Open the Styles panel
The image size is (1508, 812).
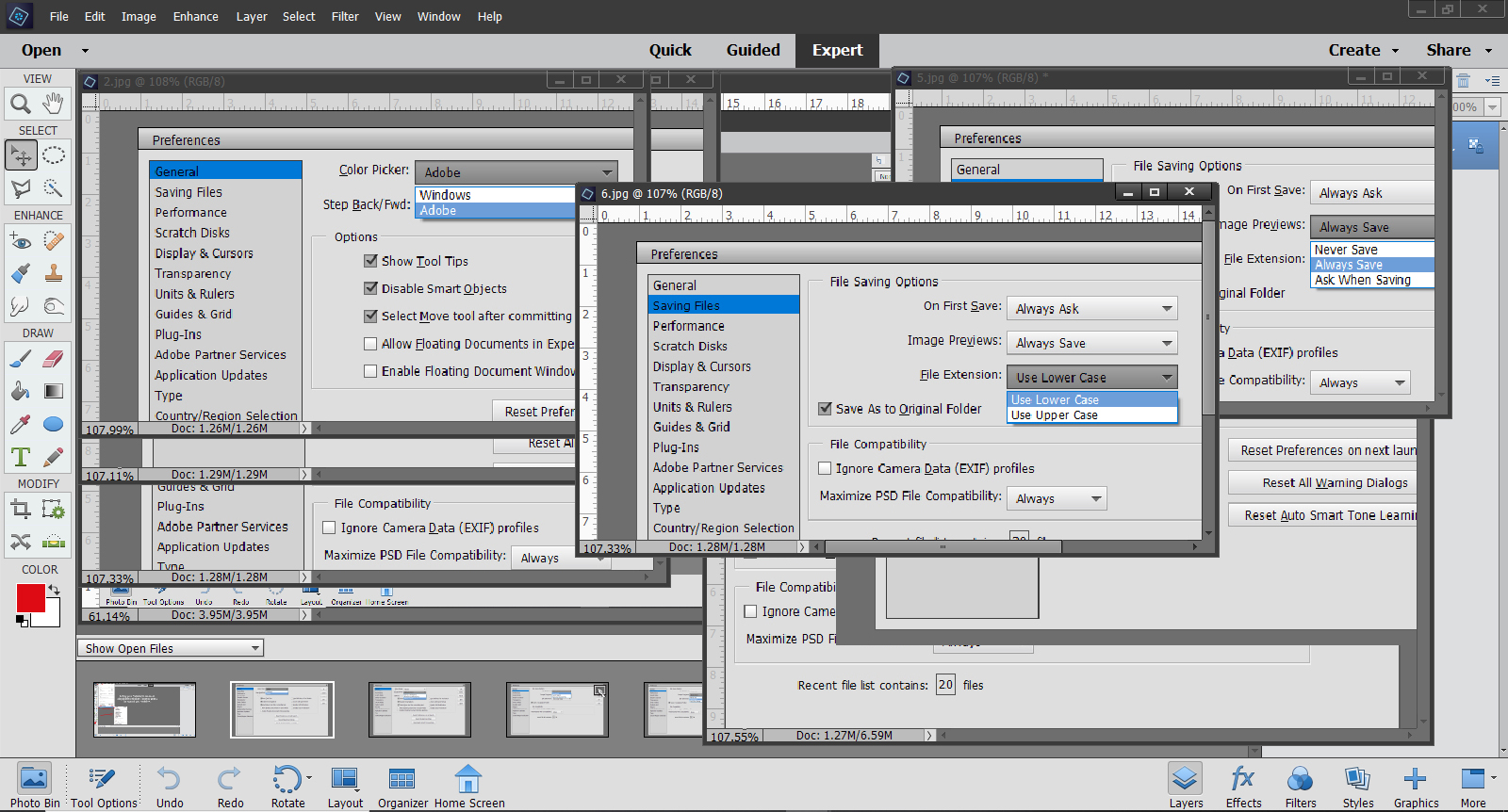pyautogui.click(x=1358, y=786)
